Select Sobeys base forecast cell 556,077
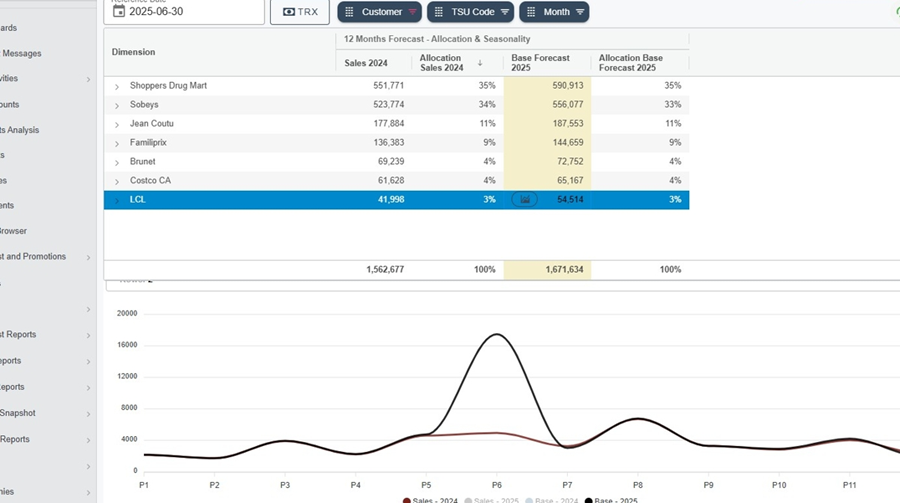The width and height of the screenshot is (900, 503). (548, 105)
